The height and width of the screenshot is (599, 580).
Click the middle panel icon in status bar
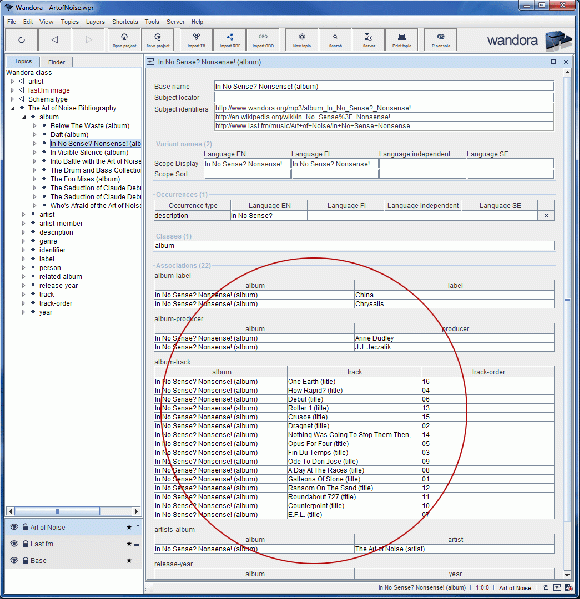557,588
